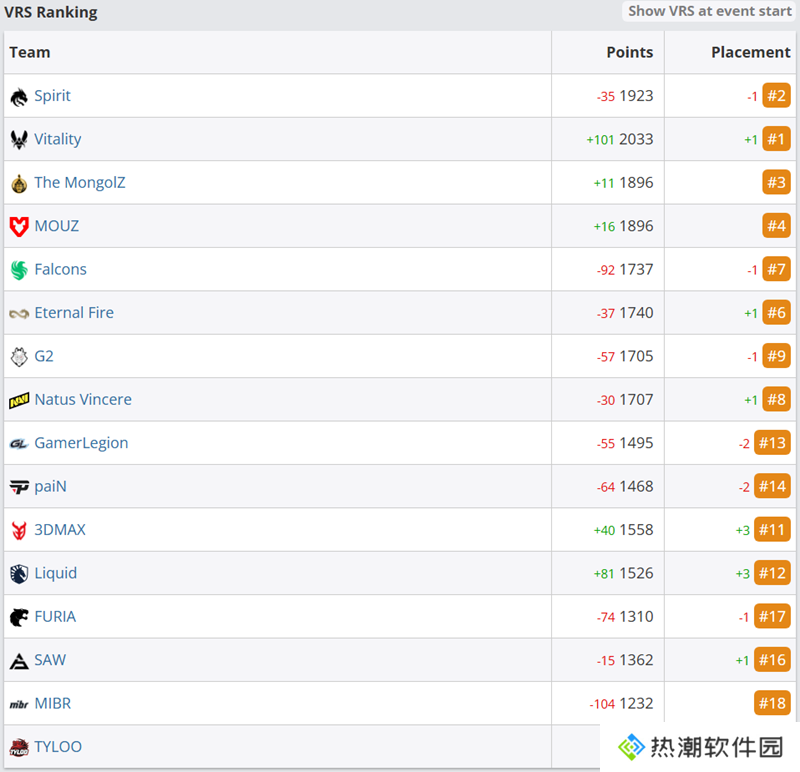This screenshot has width=800, height=772.
Task: Open the GamerLegion team link
Action: point(81,443)
